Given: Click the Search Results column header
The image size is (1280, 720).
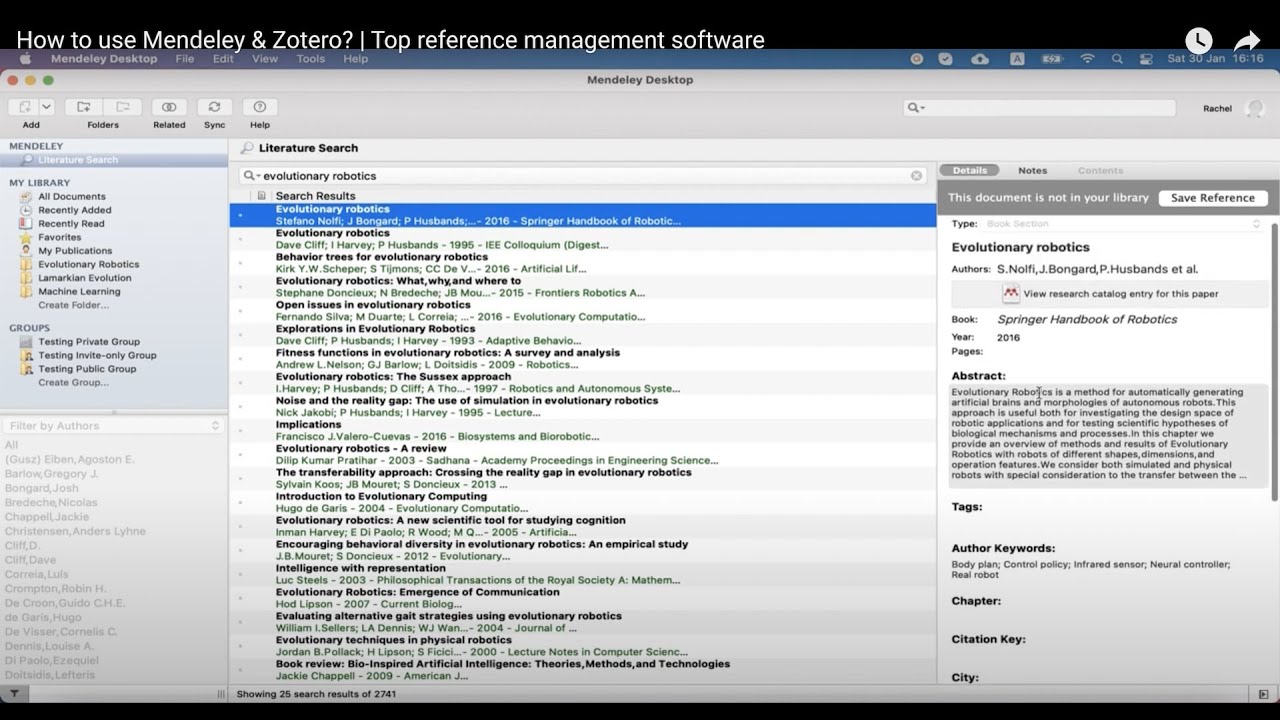Looking at the screenshot, I should [x=315, y=196].
